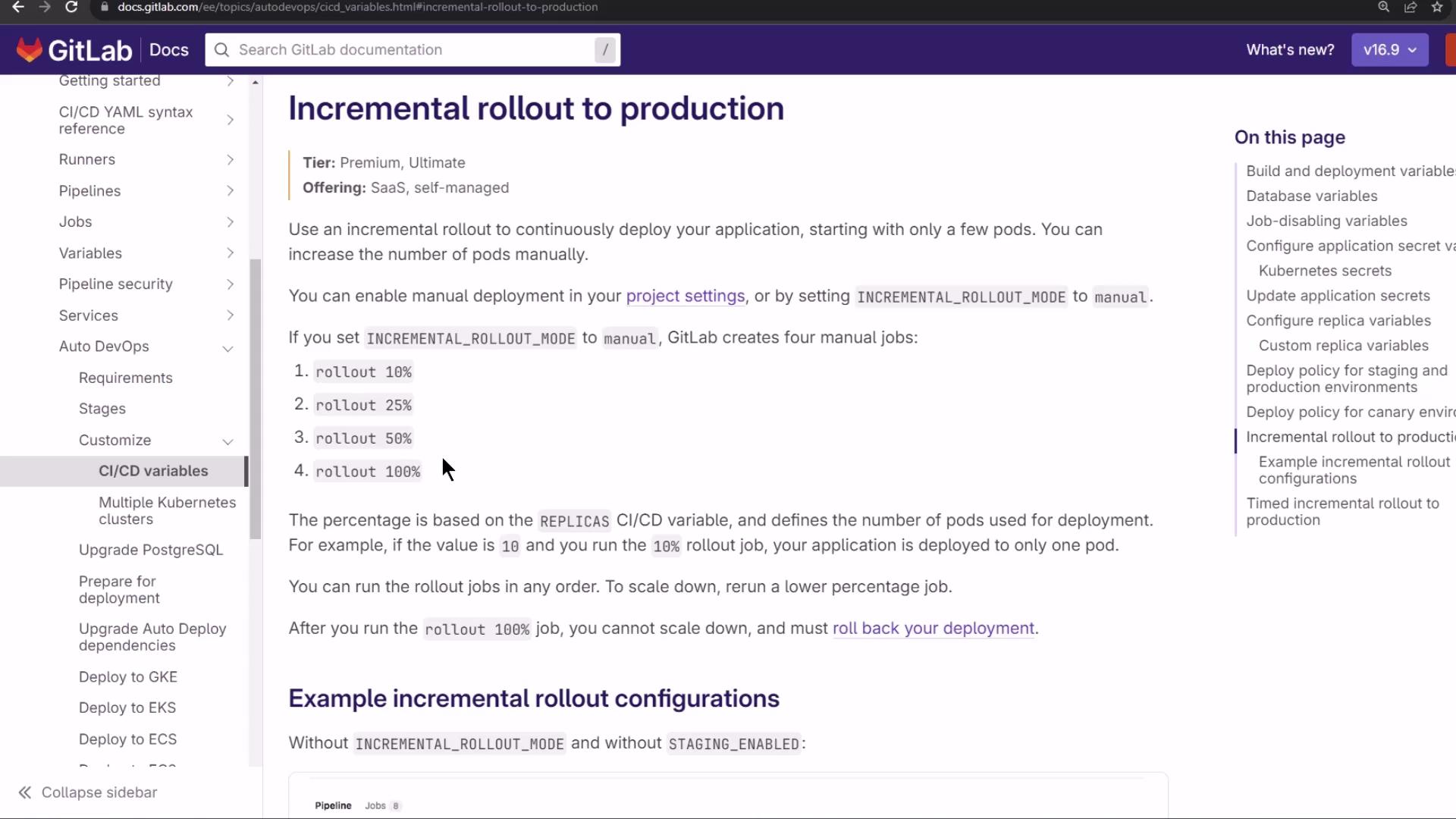Open the v16.9 version dropdown
The height and width of the screenshot is (819, 1456).
point(1389,50)
